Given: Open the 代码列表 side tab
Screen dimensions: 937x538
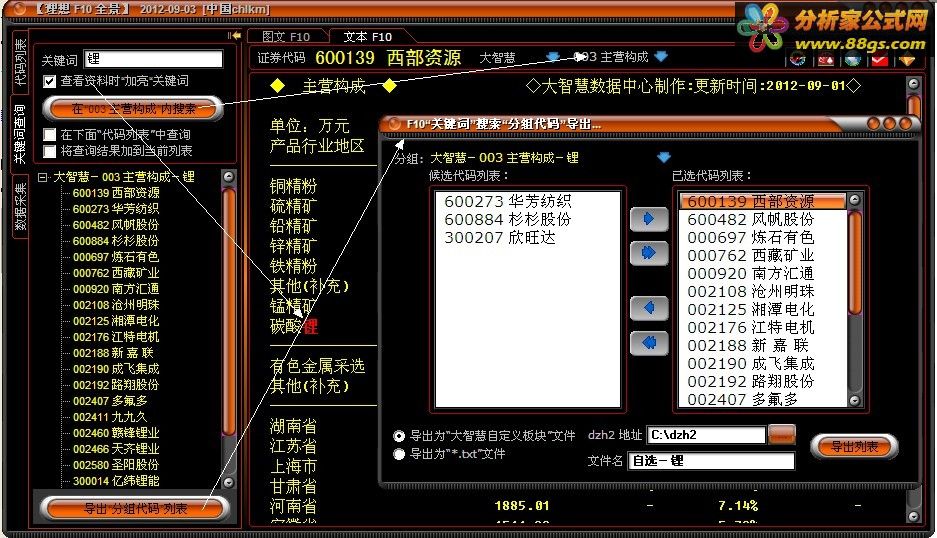Looking at the screenshot, I should 21,63.
